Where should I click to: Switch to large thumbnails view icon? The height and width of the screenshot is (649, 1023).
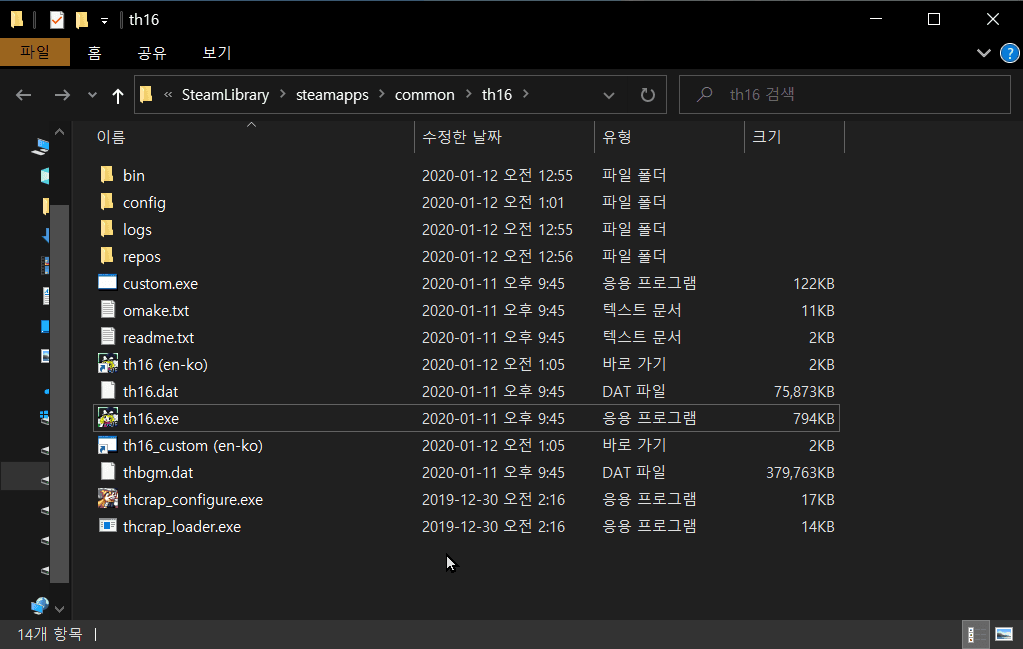tap(1003, 634)
